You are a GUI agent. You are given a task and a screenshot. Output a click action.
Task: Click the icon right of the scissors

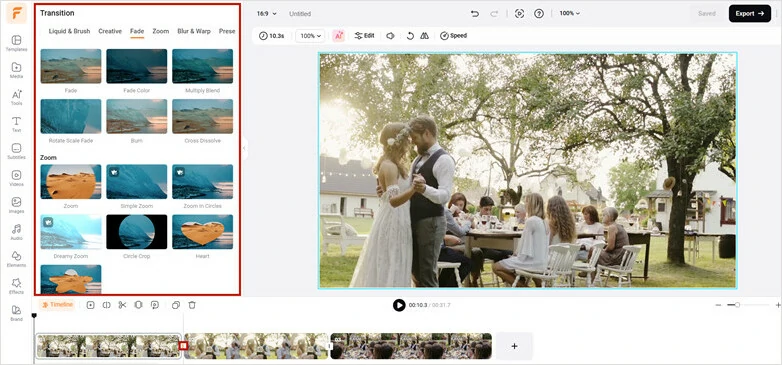tap(139, 305)
